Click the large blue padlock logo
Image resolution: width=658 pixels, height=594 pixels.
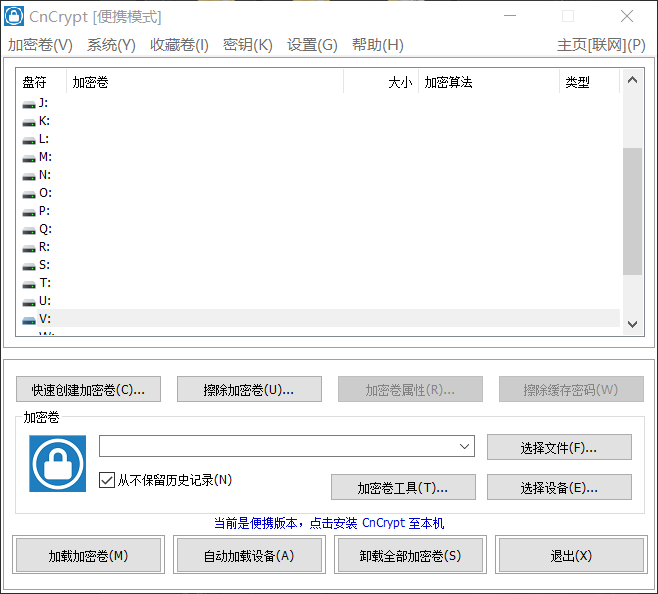pos(57,463)
